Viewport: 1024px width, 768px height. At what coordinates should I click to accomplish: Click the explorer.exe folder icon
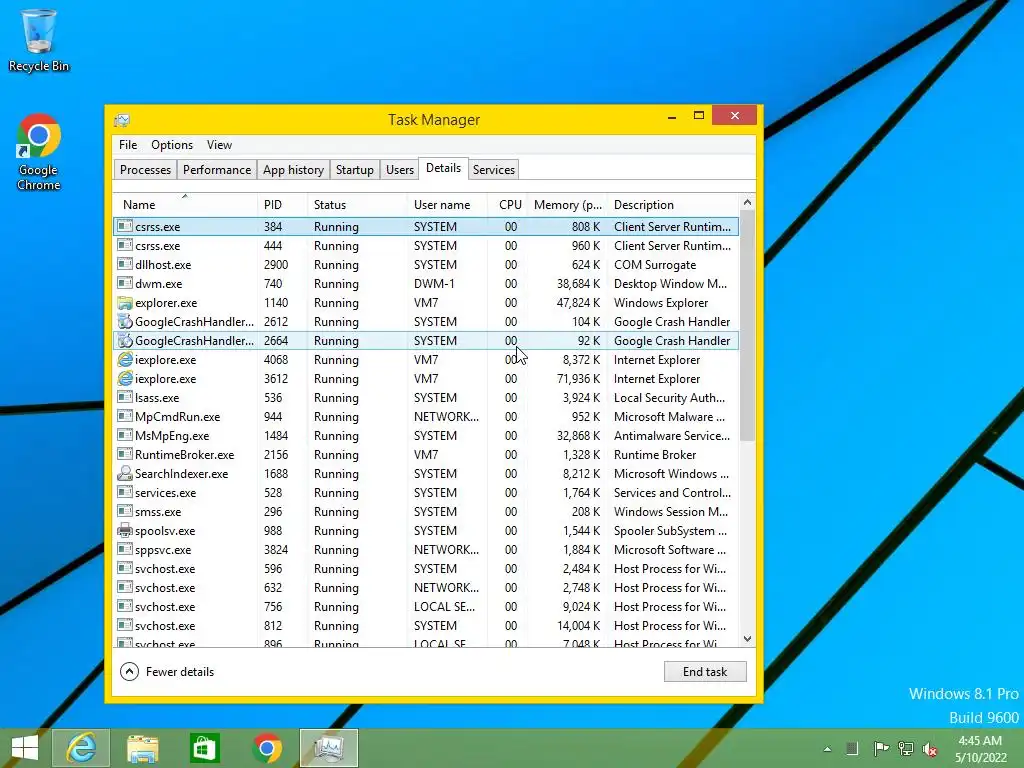tap(125, 303)
